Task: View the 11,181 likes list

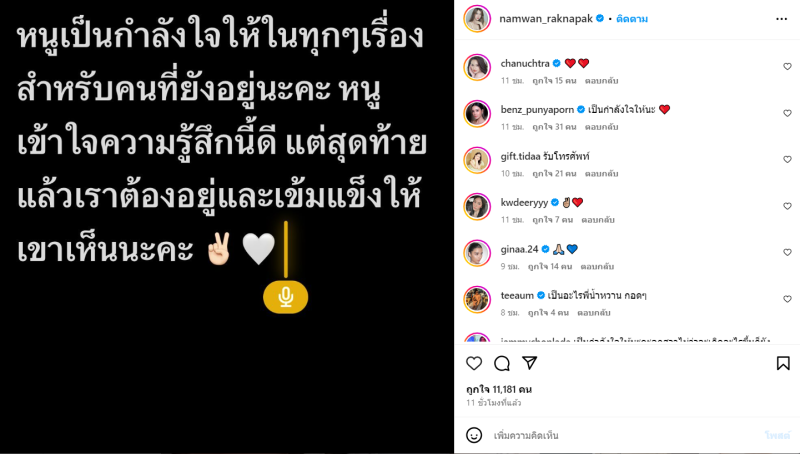Action: point(499,389)
